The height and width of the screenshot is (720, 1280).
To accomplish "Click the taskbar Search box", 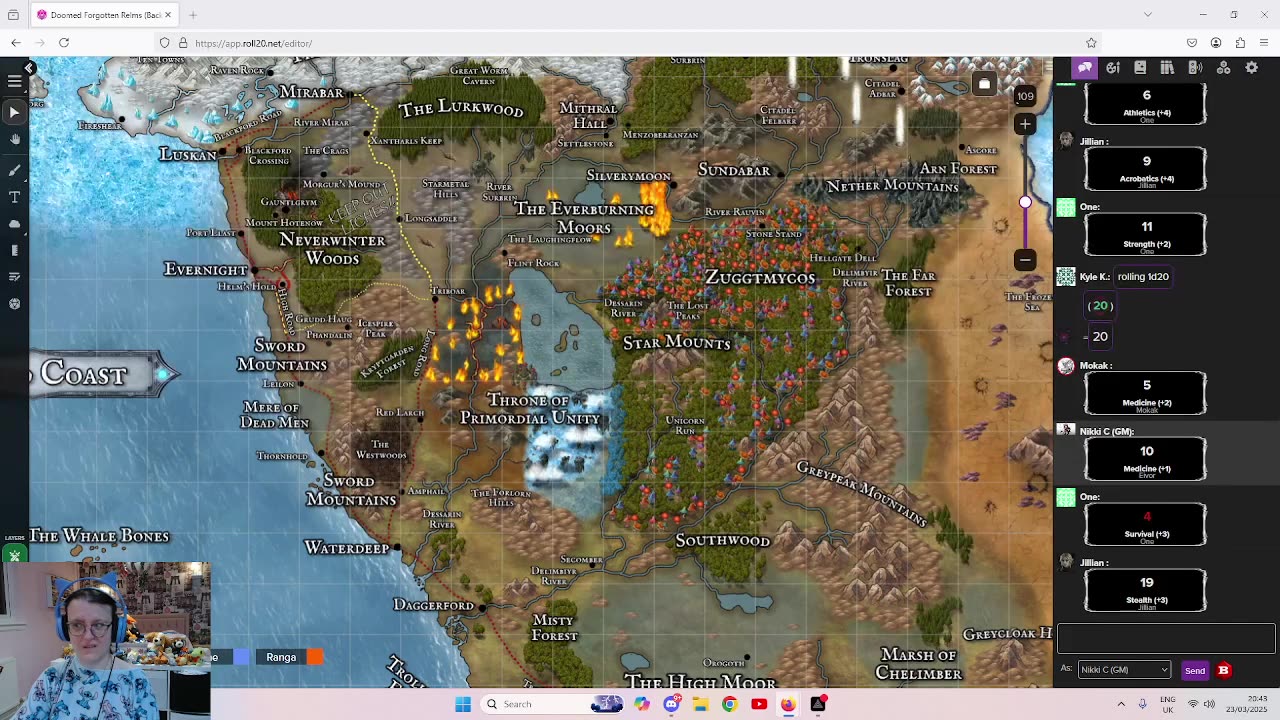I will [x=552, y=704].
